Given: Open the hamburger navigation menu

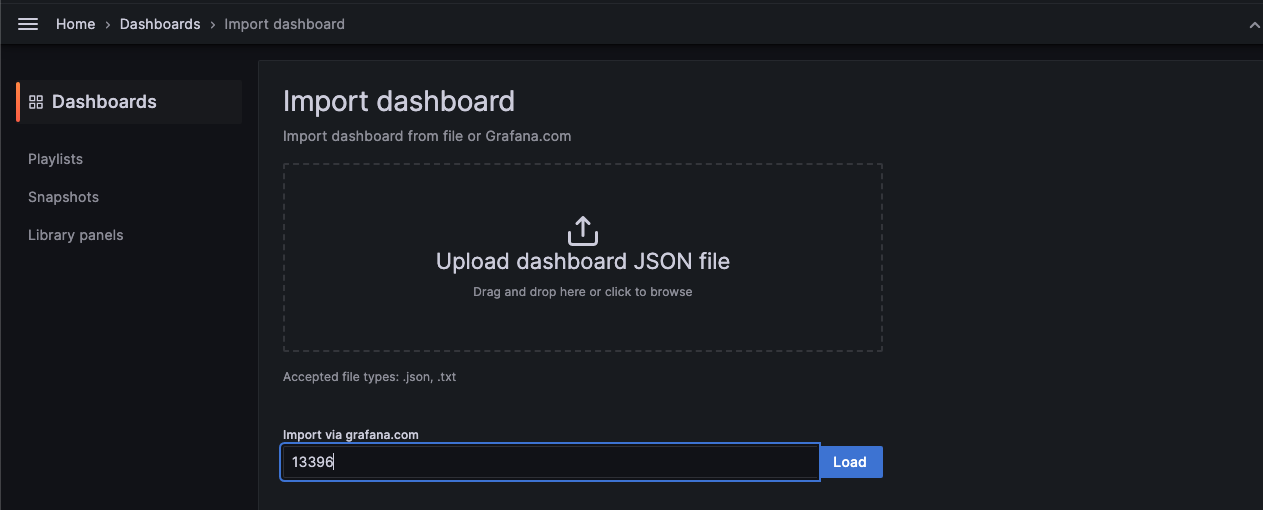Looking at the screenshot, I should pyautogui.click(x=28, y=24).
